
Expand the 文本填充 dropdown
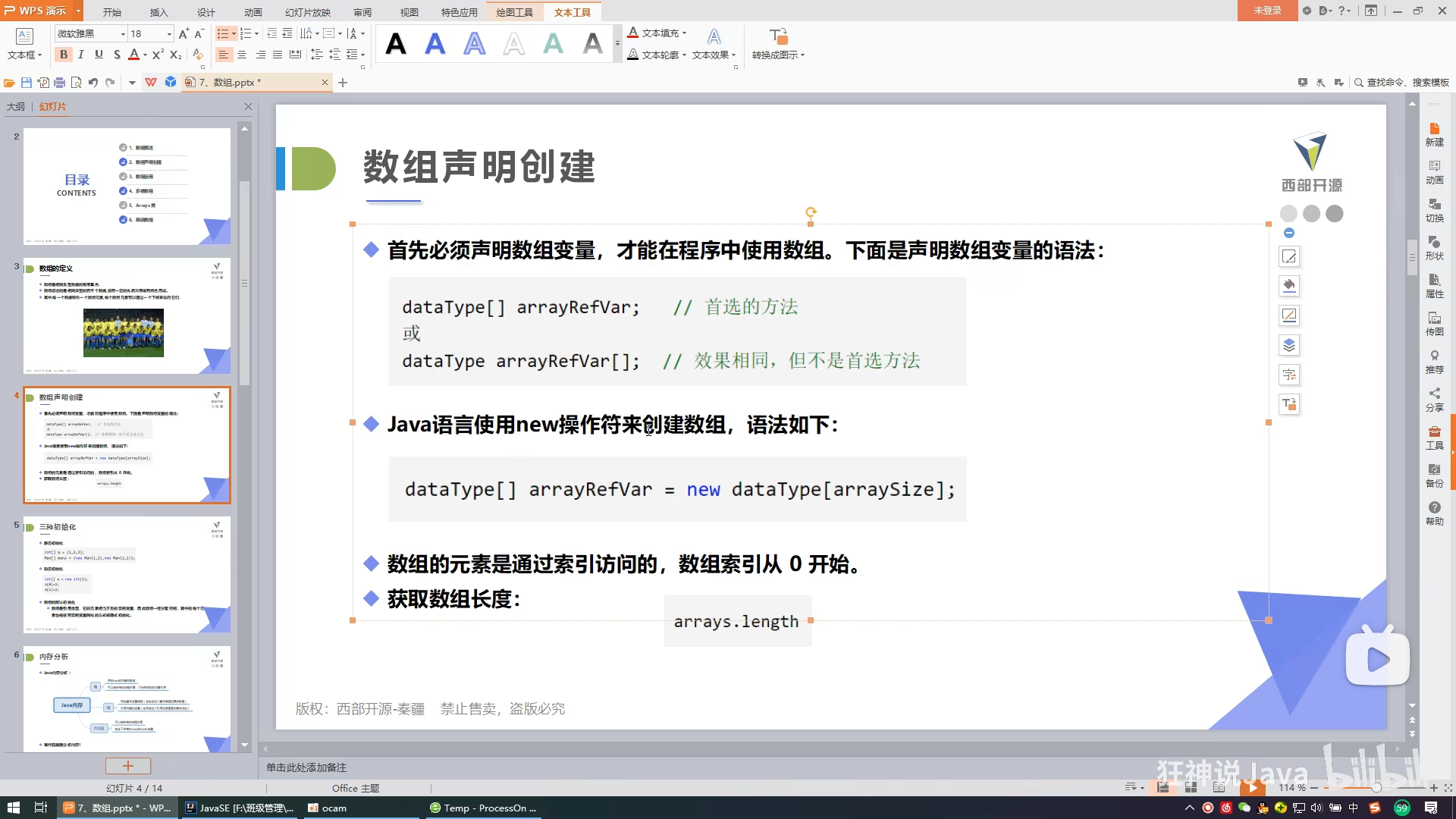(684, 33)
